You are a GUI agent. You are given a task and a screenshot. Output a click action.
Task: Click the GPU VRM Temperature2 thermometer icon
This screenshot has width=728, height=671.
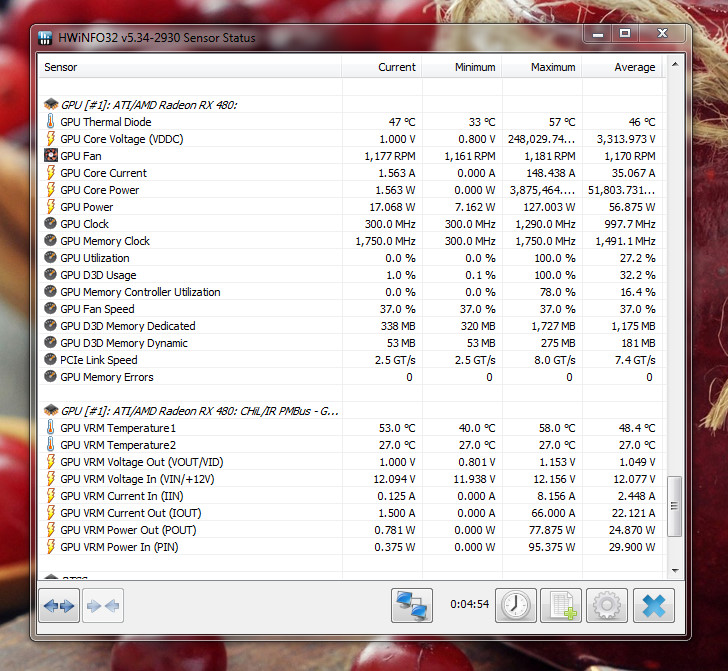(51, 444)
